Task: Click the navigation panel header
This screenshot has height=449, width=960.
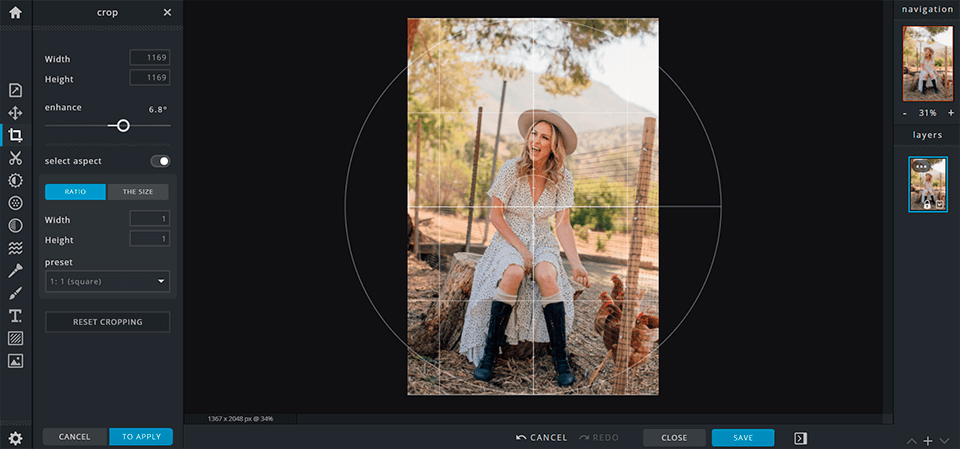Action: pos(927,9)
